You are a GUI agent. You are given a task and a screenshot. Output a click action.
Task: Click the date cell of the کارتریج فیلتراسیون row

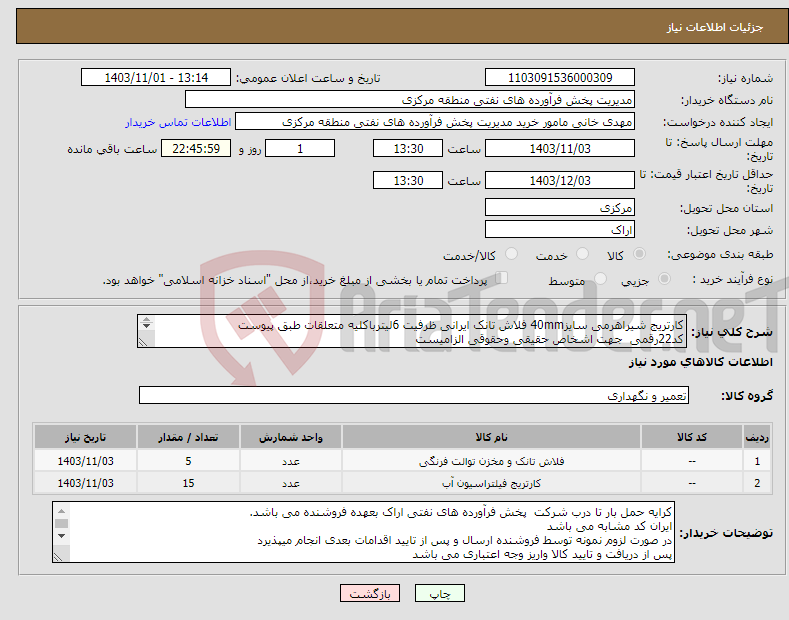click(x=86, y=483)
